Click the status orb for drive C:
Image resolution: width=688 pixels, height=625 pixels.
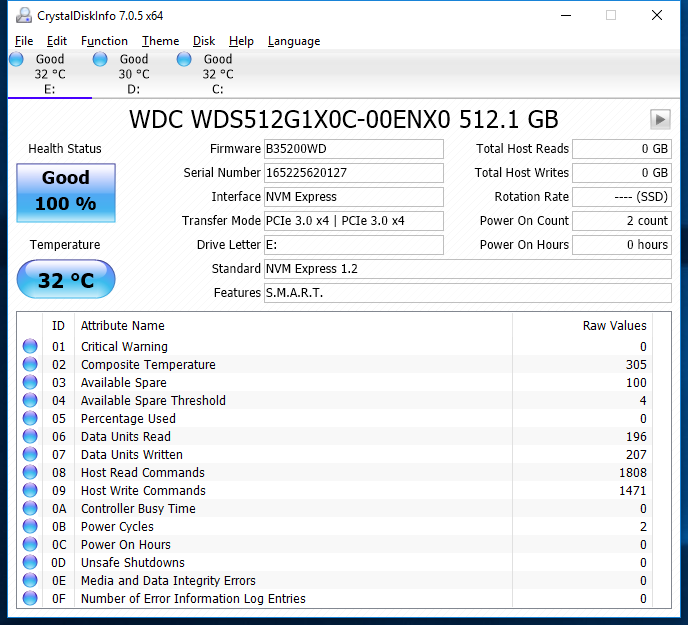click(185, 60)
